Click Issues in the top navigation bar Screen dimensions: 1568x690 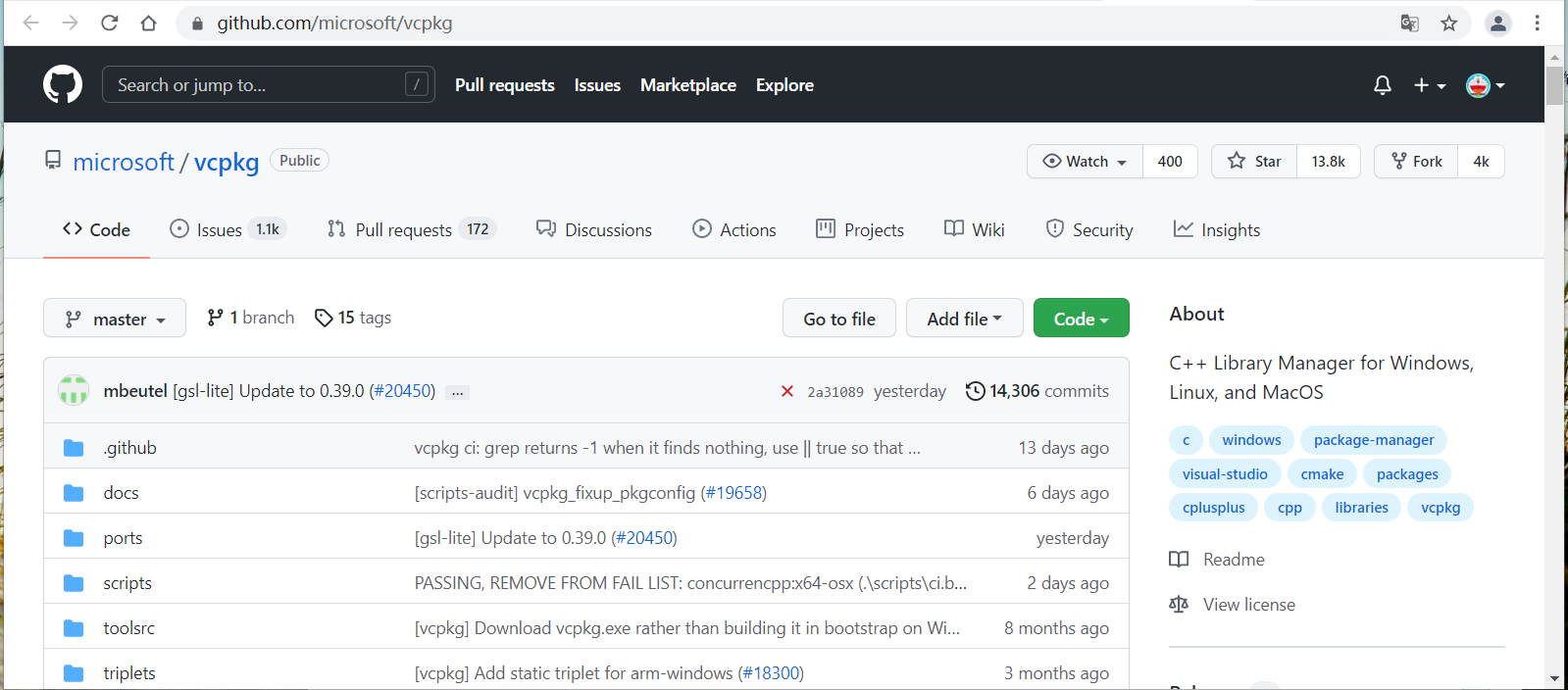[597, 85]
